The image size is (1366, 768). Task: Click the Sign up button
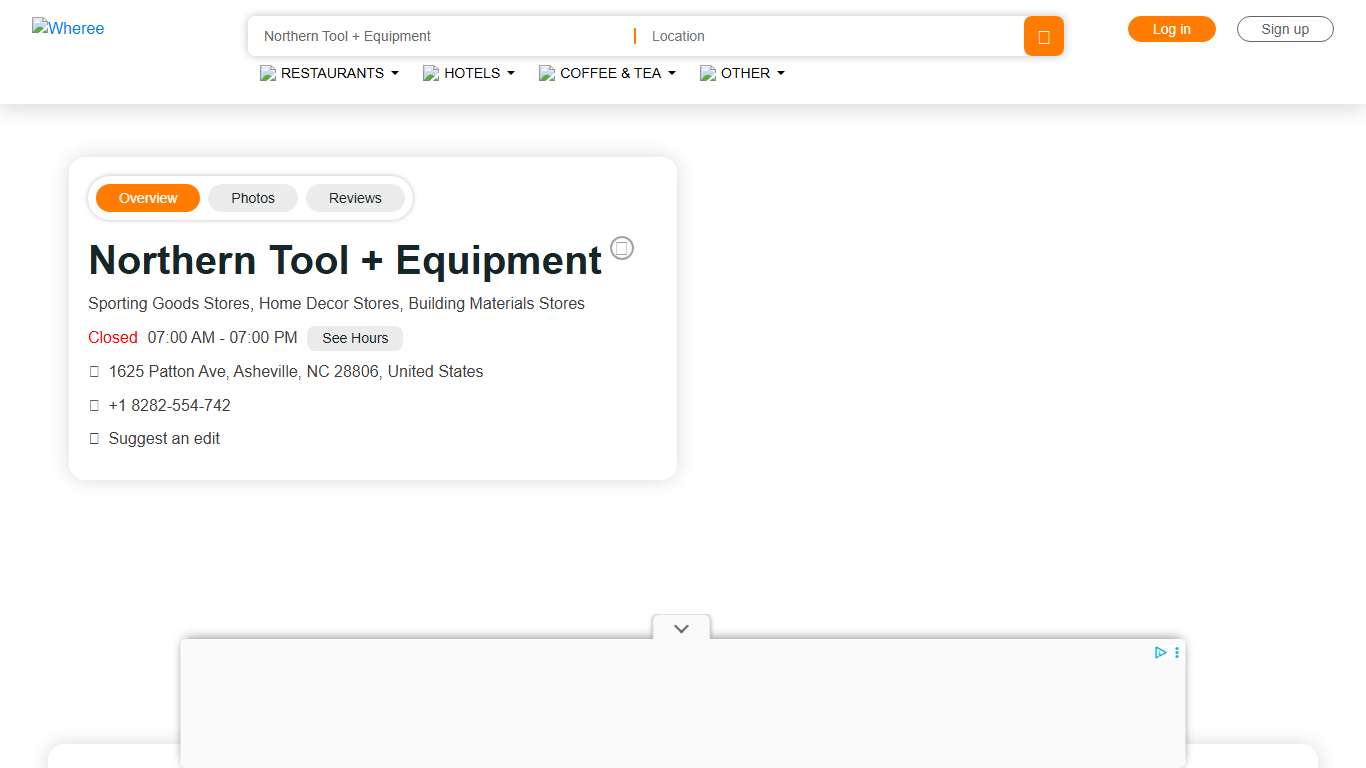(1285, 29)
